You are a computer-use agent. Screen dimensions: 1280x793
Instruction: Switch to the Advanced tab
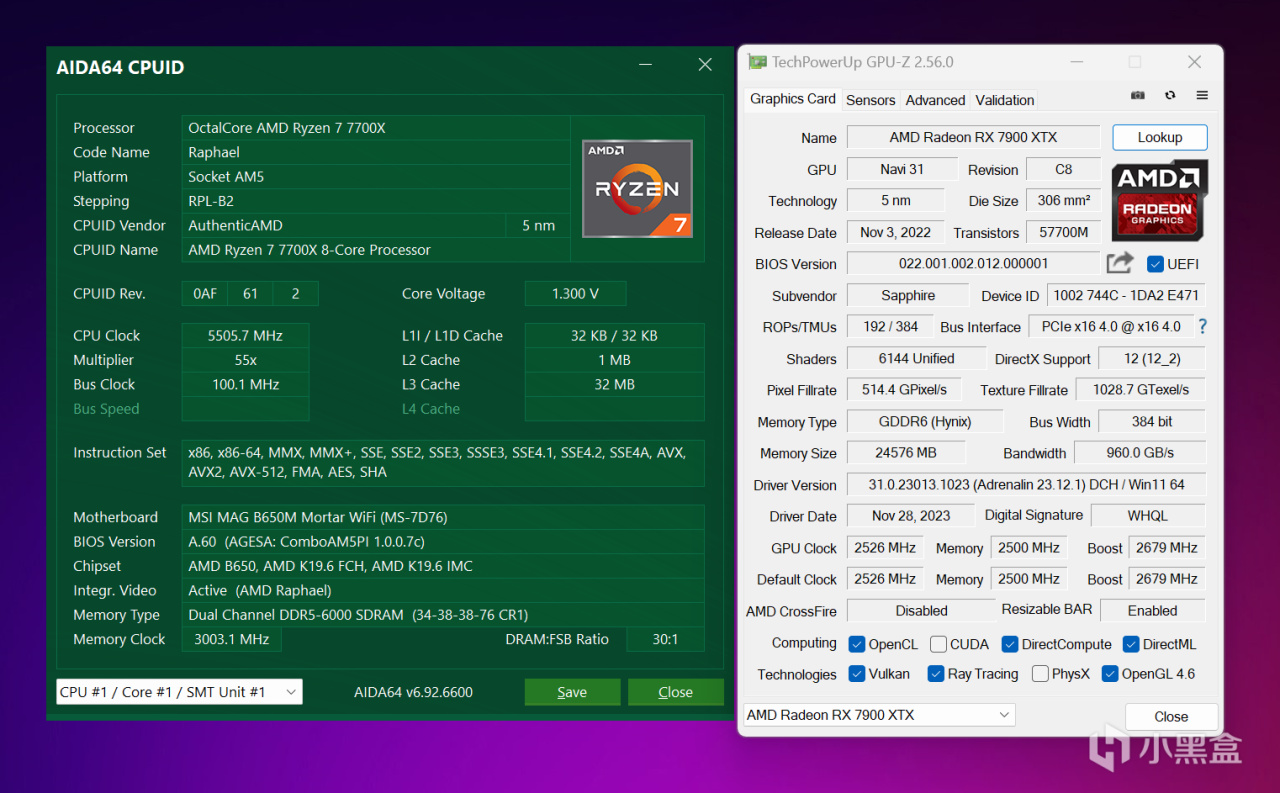pyautogui.click(x=935, y=100)
